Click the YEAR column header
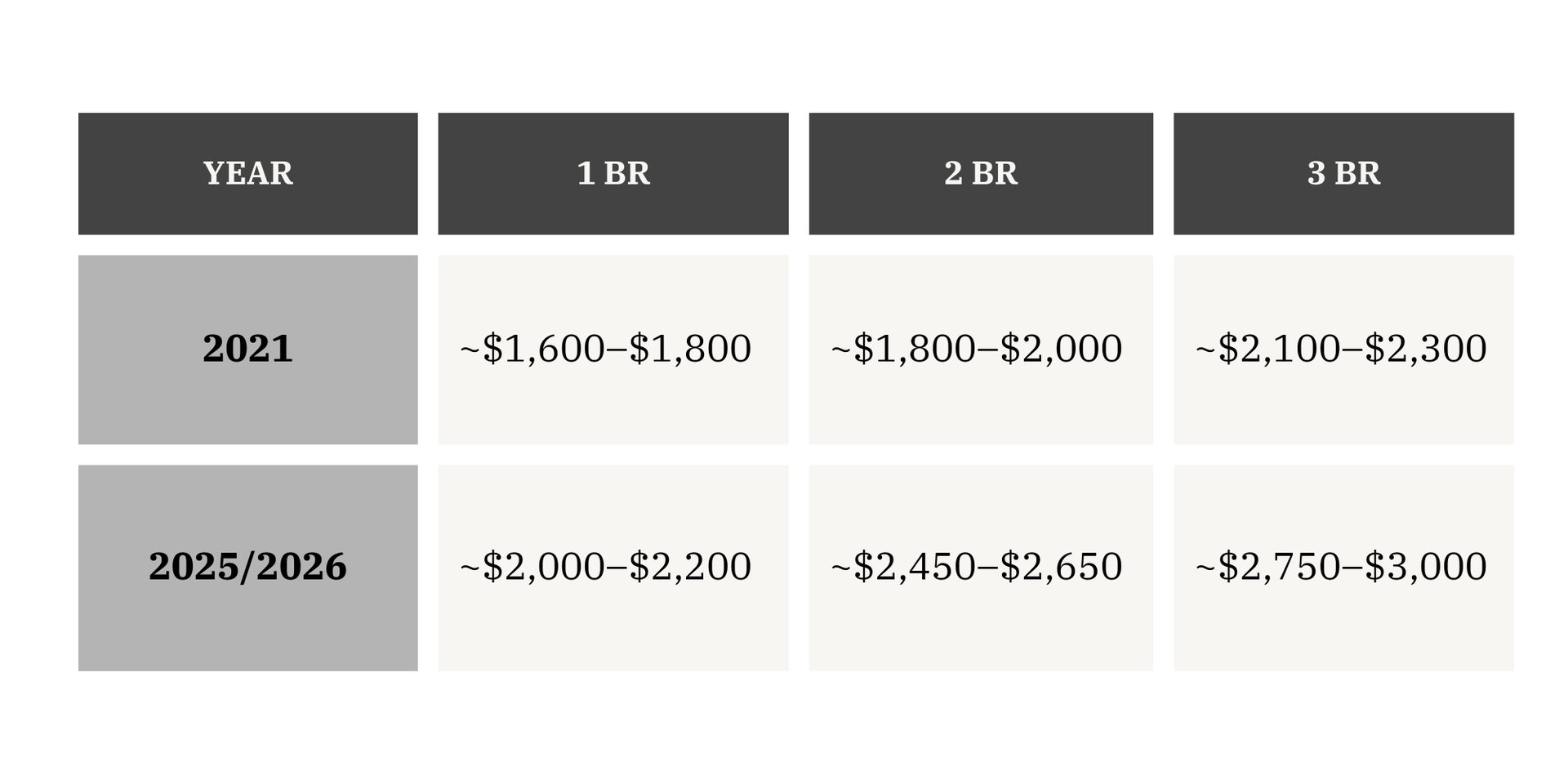The height and width of the screenshot is (784, 1568). click(247, 173)
